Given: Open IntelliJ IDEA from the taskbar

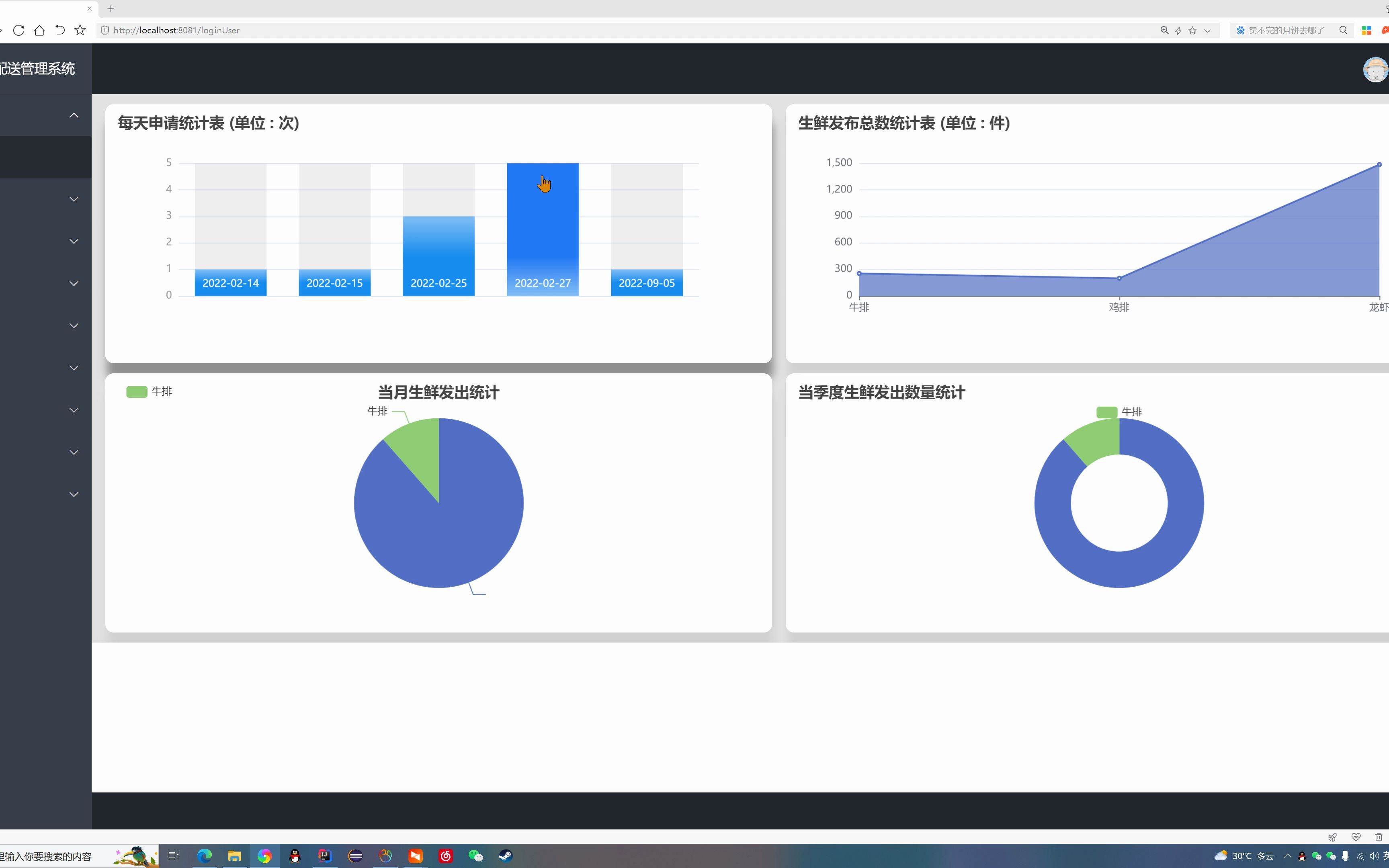Looking at the screenshot, I should [x=325, y=856].
